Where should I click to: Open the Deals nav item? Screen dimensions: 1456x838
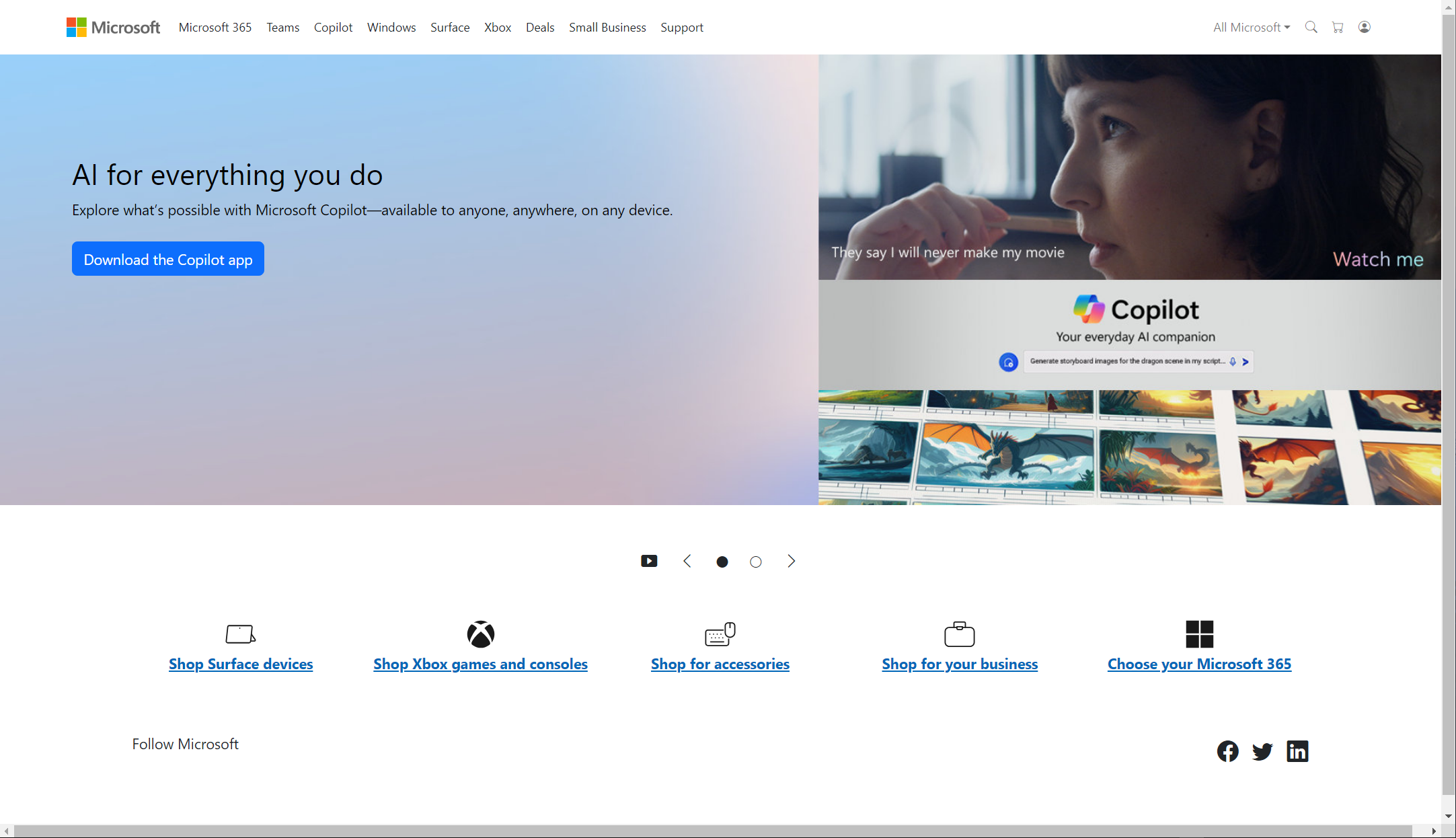click(x=540, y=28)
